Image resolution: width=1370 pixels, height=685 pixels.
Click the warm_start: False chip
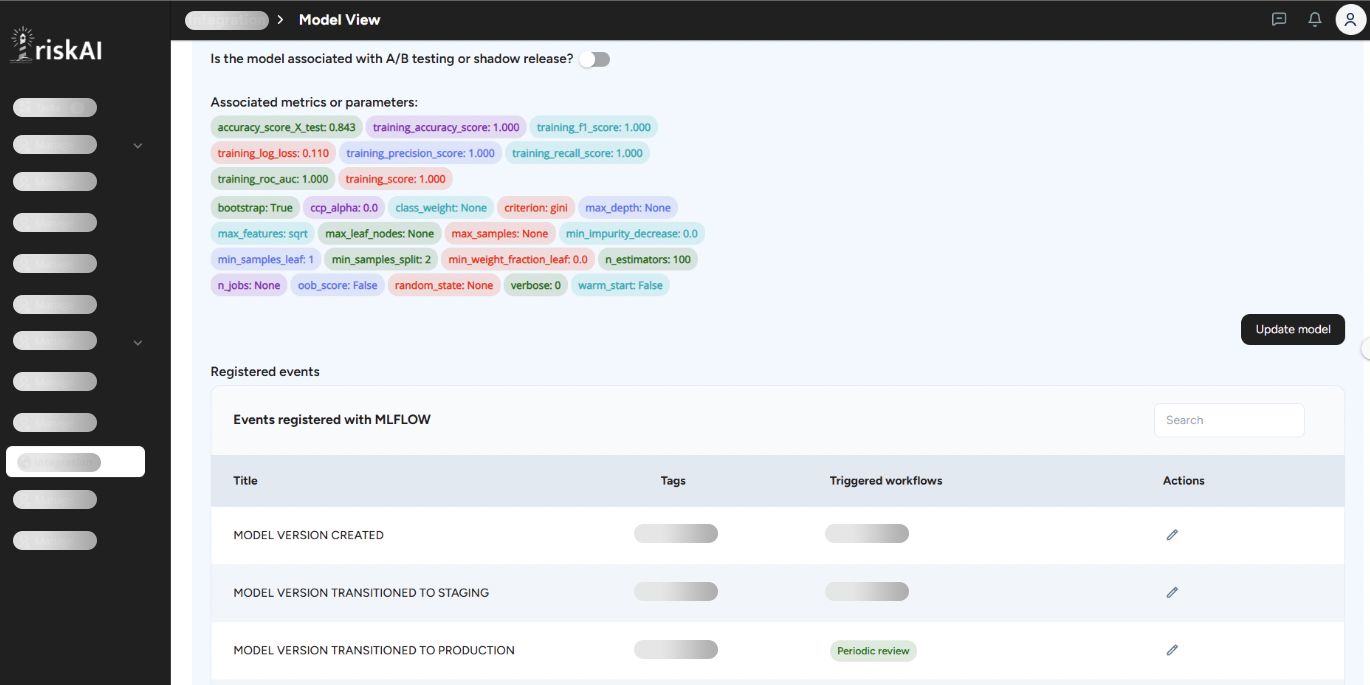pyautogui.click(x=620, y=286)
